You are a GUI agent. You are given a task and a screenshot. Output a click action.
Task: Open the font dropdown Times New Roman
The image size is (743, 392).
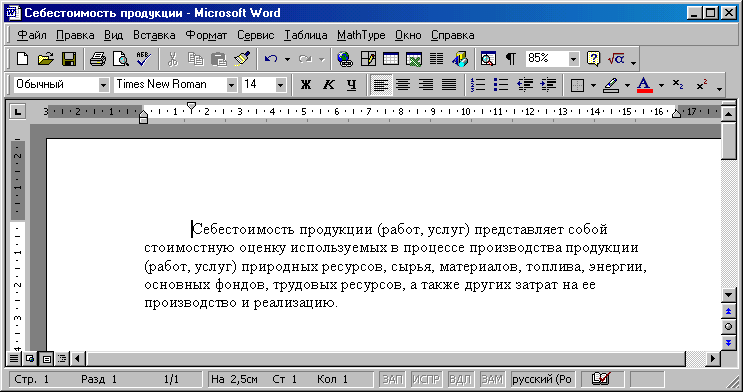tap(232, 85)
